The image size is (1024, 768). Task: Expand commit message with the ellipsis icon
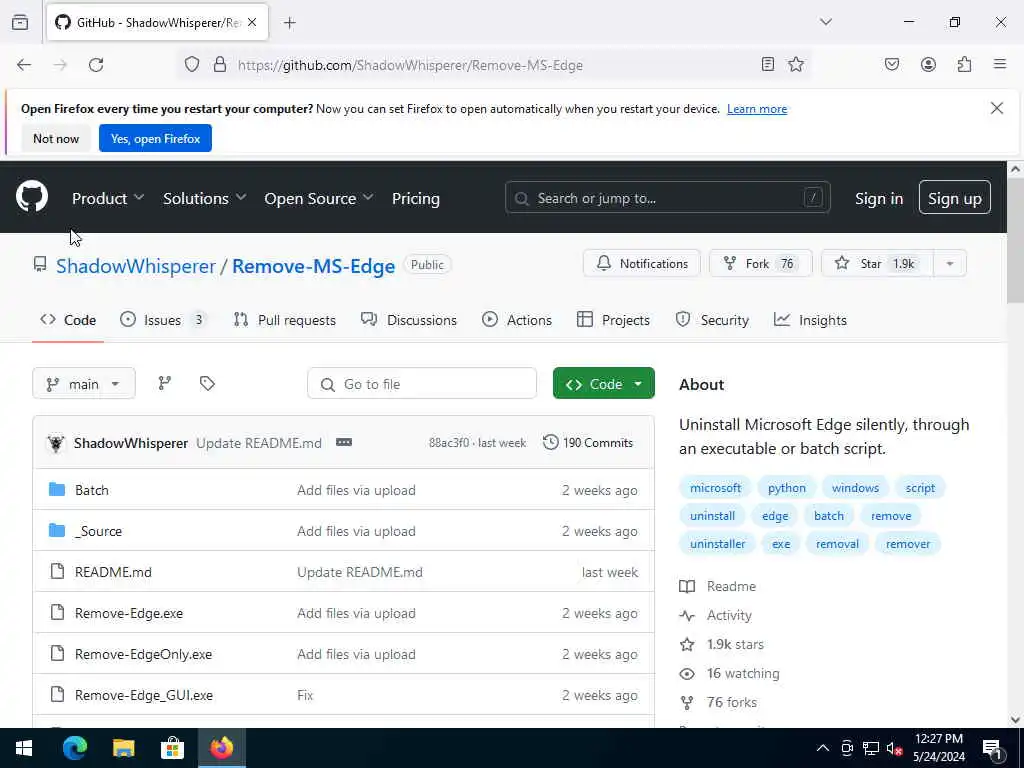coord(344,443)
